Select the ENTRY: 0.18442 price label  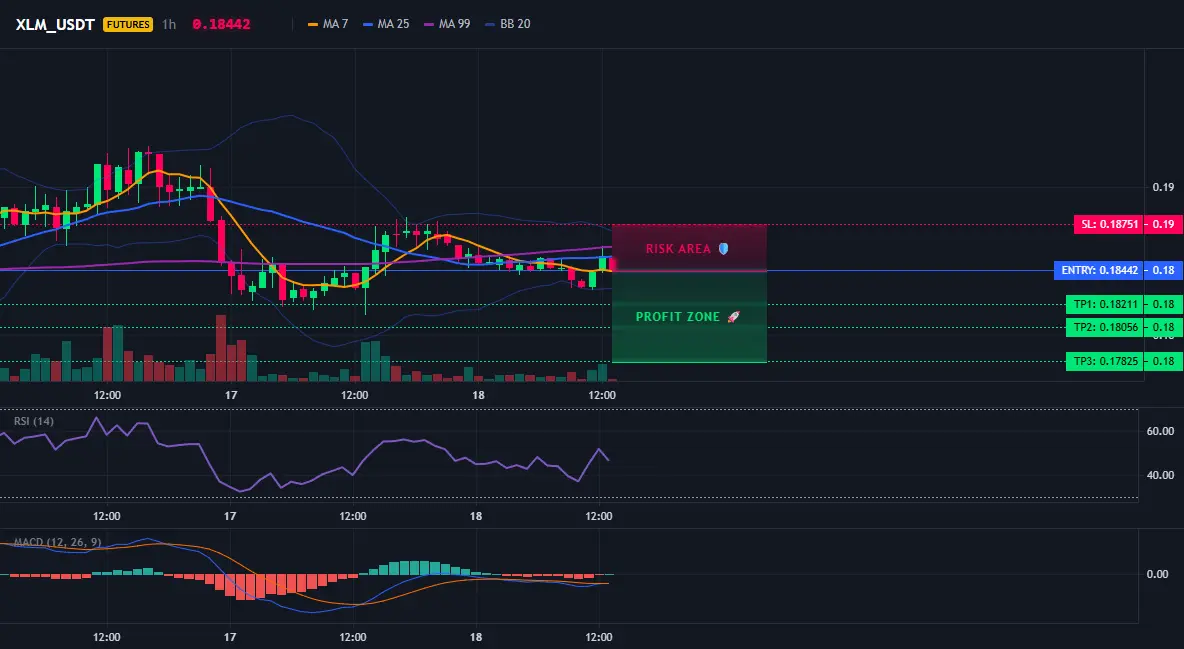1099,270
